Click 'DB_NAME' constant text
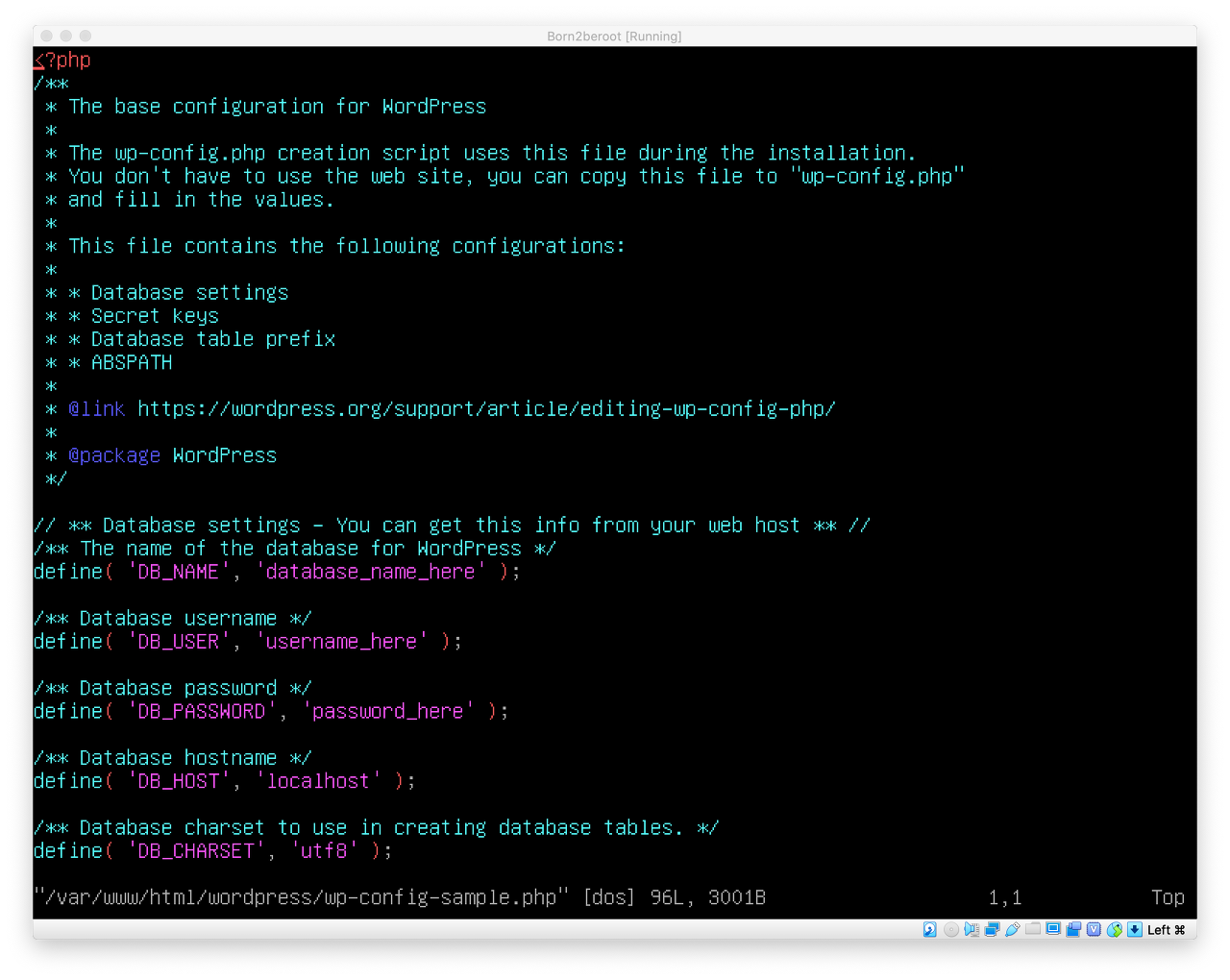Viewport: 1230px width, 980px height. click(x=179, y=572)
